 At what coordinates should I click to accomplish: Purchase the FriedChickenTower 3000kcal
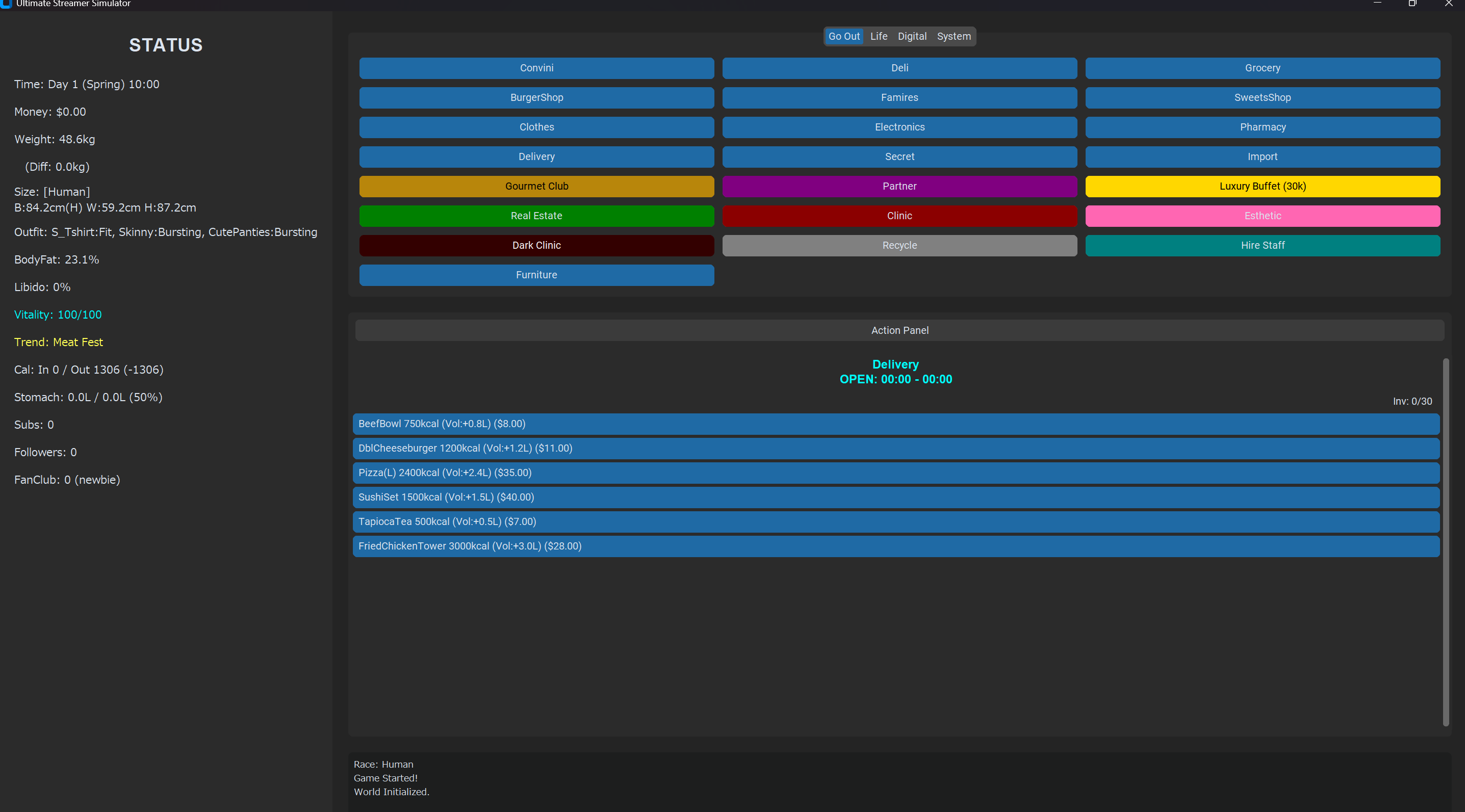click(x=896, y=546)
